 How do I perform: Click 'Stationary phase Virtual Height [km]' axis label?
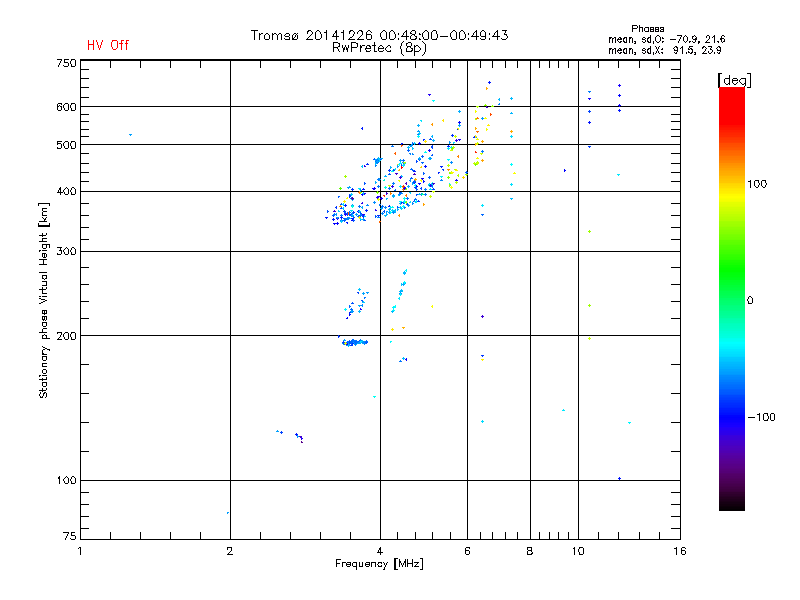pyautogui.click(x=44, y=301)
